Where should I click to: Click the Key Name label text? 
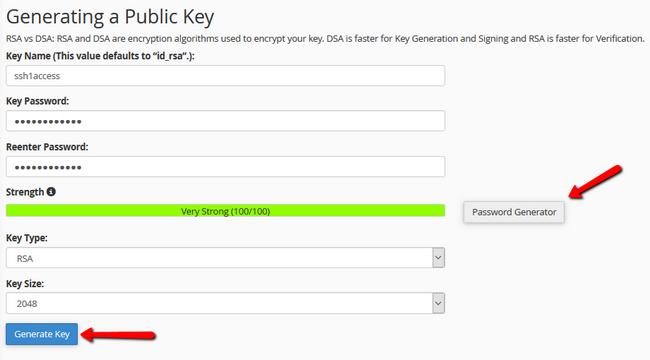tap(100, 56)
